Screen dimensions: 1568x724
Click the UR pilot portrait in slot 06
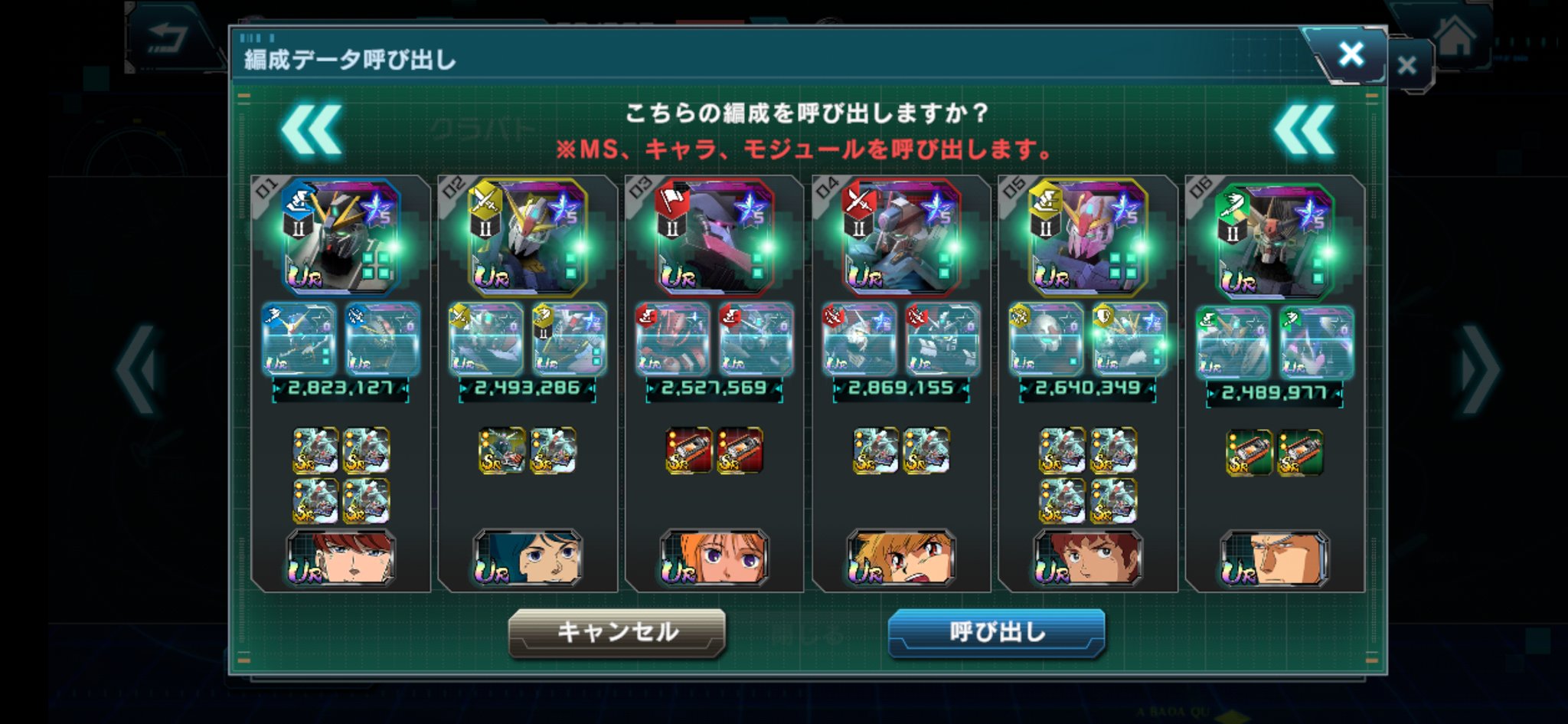pos(1275,559)
